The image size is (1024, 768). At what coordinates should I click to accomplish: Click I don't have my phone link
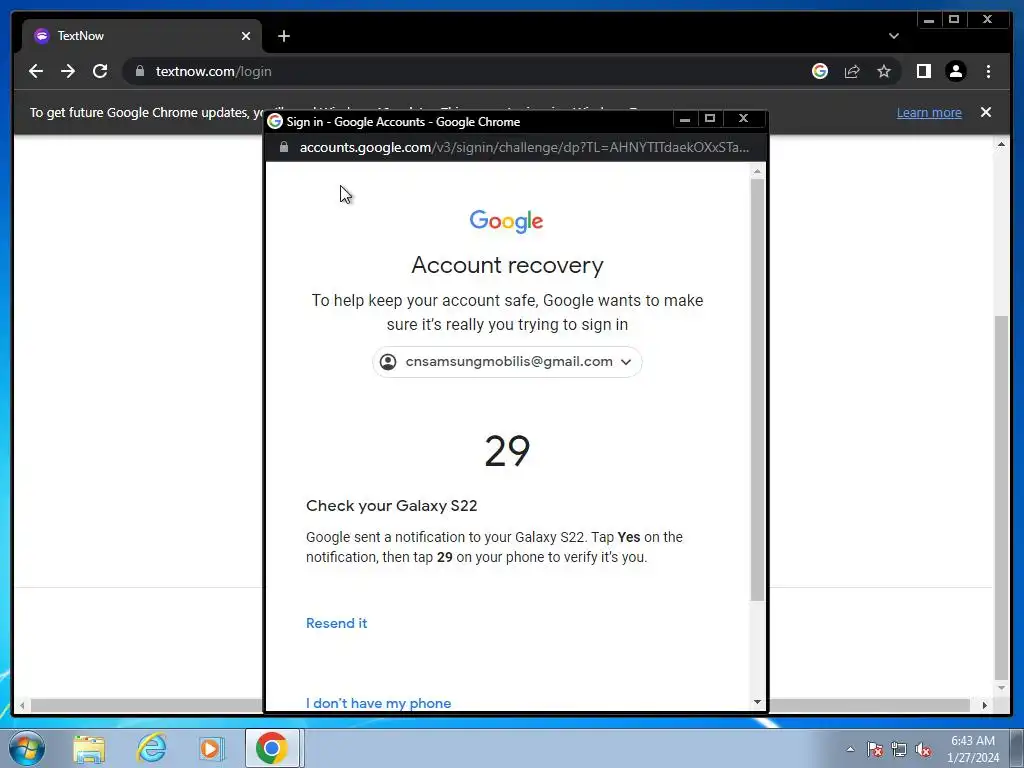pos(378,703)
